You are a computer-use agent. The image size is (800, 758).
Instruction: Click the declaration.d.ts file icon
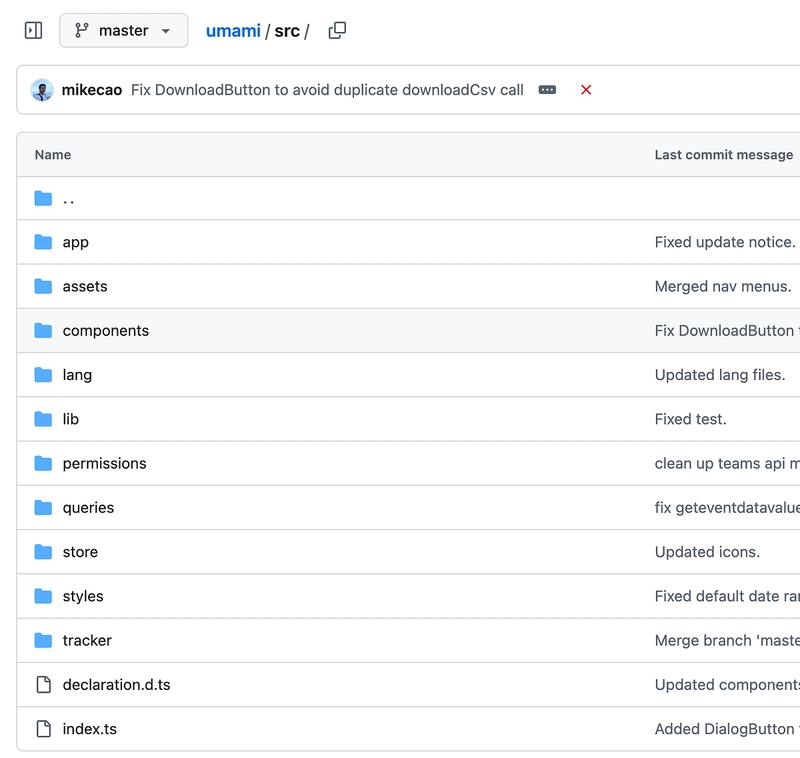point(43,685)
